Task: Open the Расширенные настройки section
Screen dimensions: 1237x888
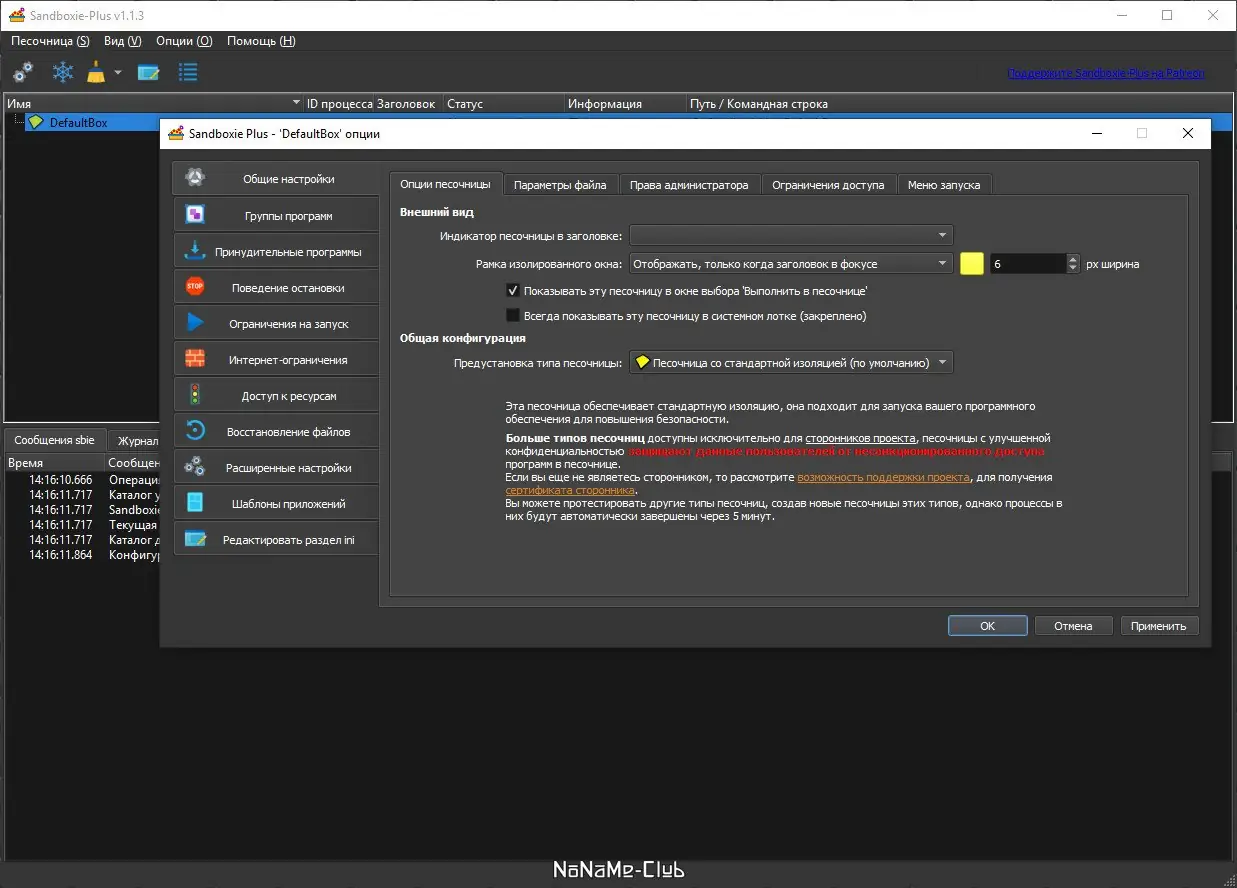Action: [276, 467]
